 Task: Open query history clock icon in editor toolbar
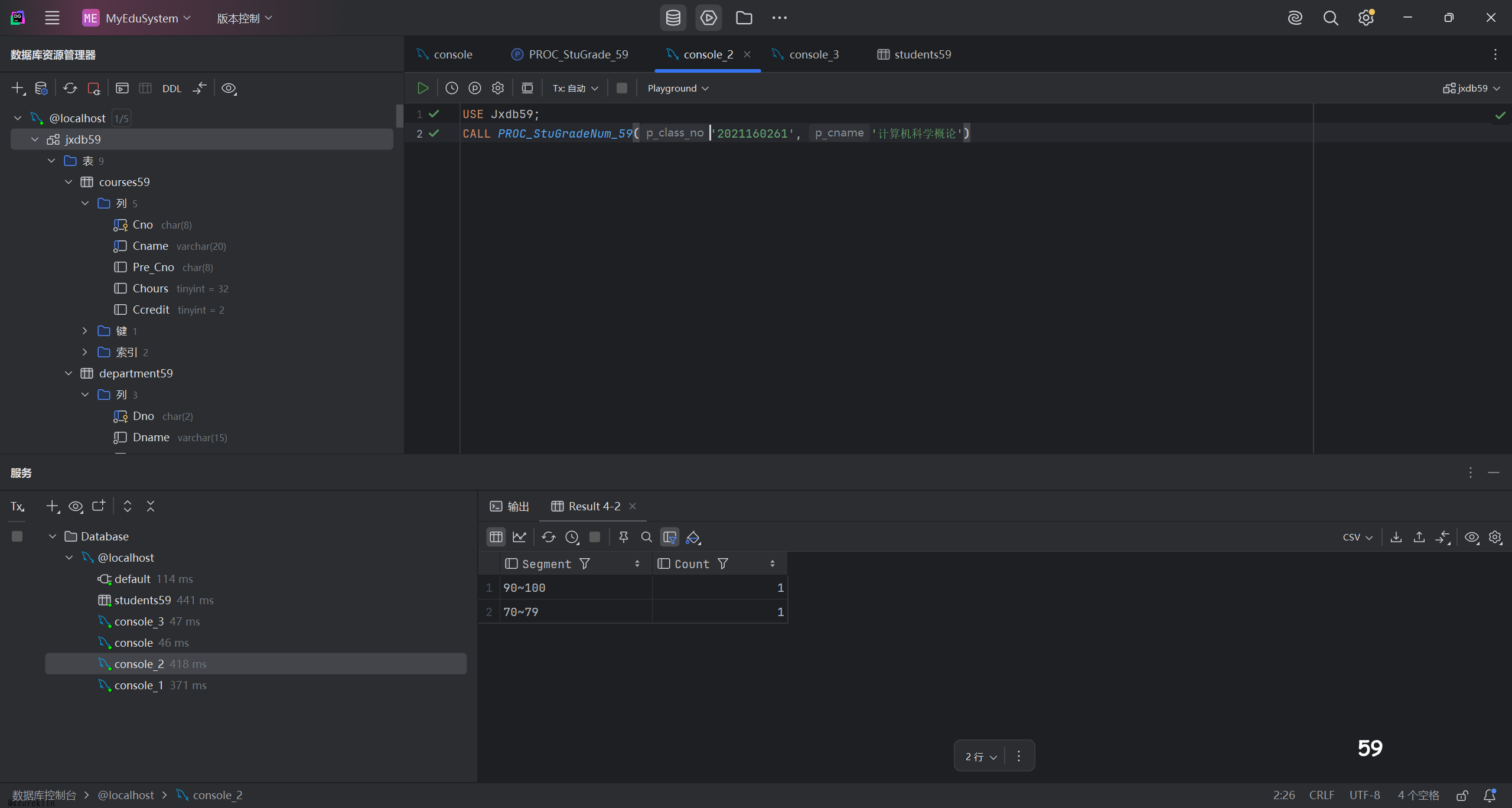point(452,88)
